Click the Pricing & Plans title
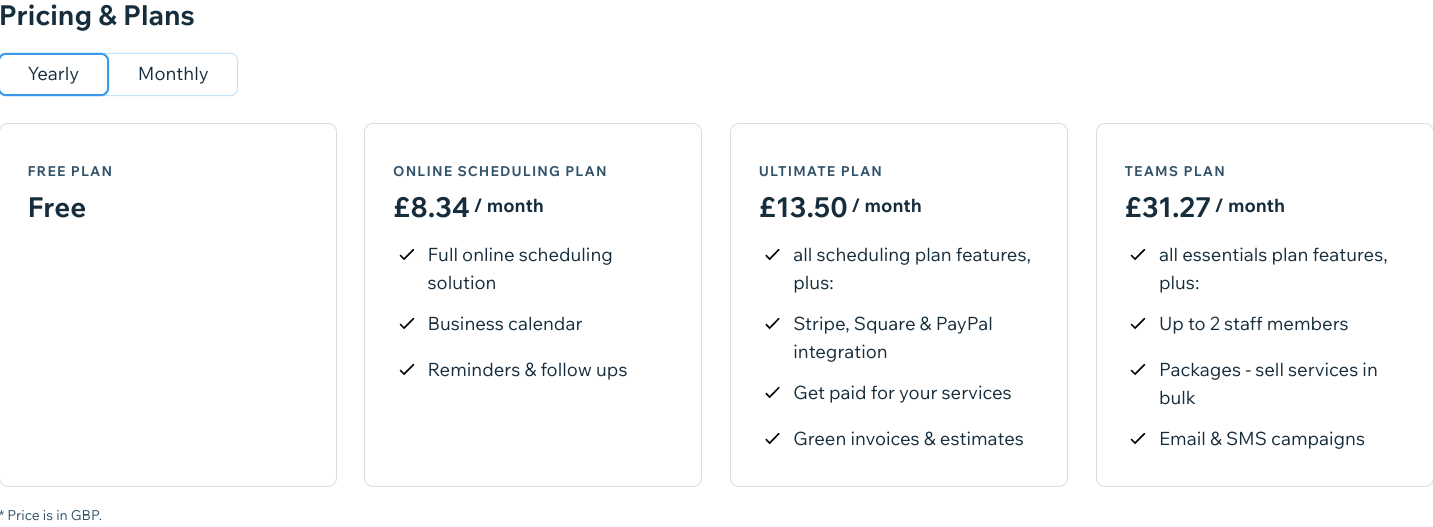This screenshot has width=1433, height=527. click(x=97, y=16)
